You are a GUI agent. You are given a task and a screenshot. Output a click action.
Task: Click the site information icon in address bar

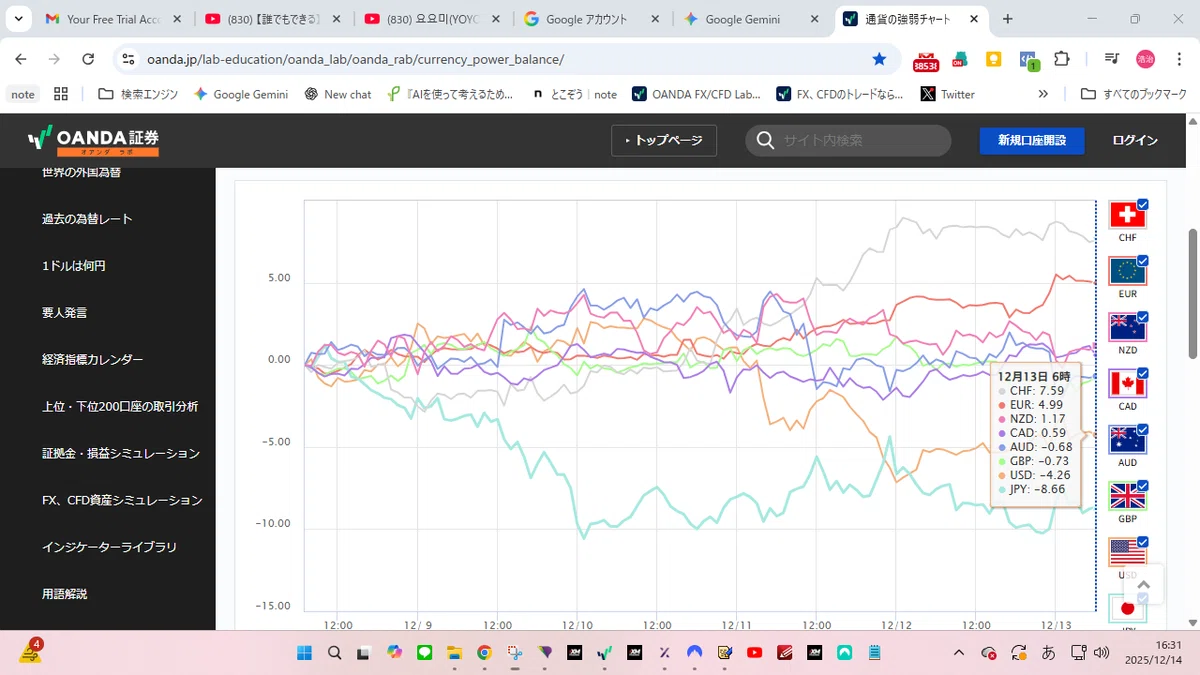pos(128,59)
